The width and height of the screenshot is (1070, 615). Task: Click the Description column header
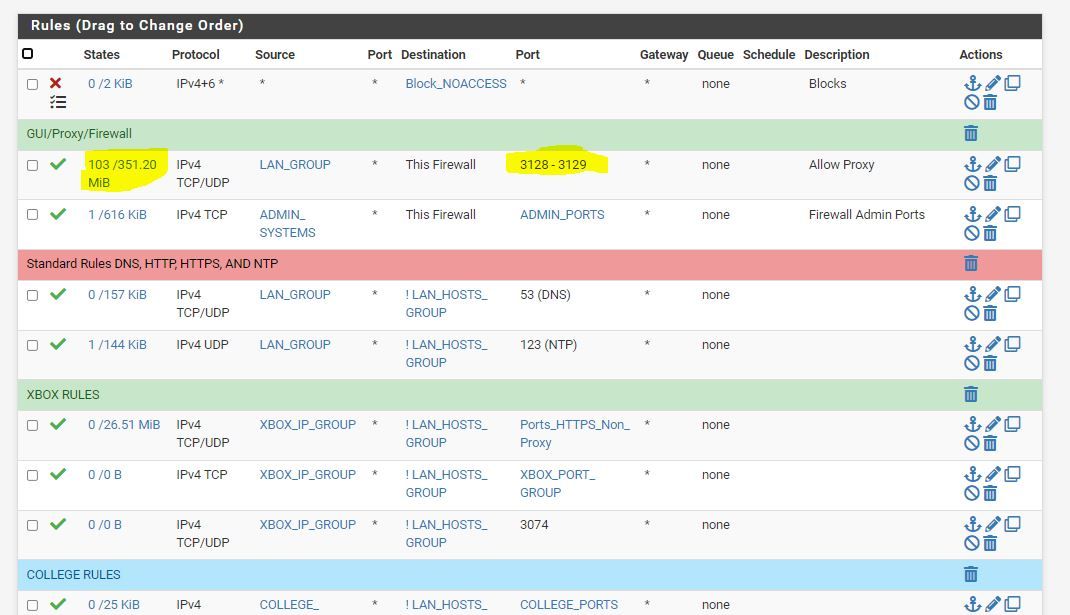[x=837, y=55]
